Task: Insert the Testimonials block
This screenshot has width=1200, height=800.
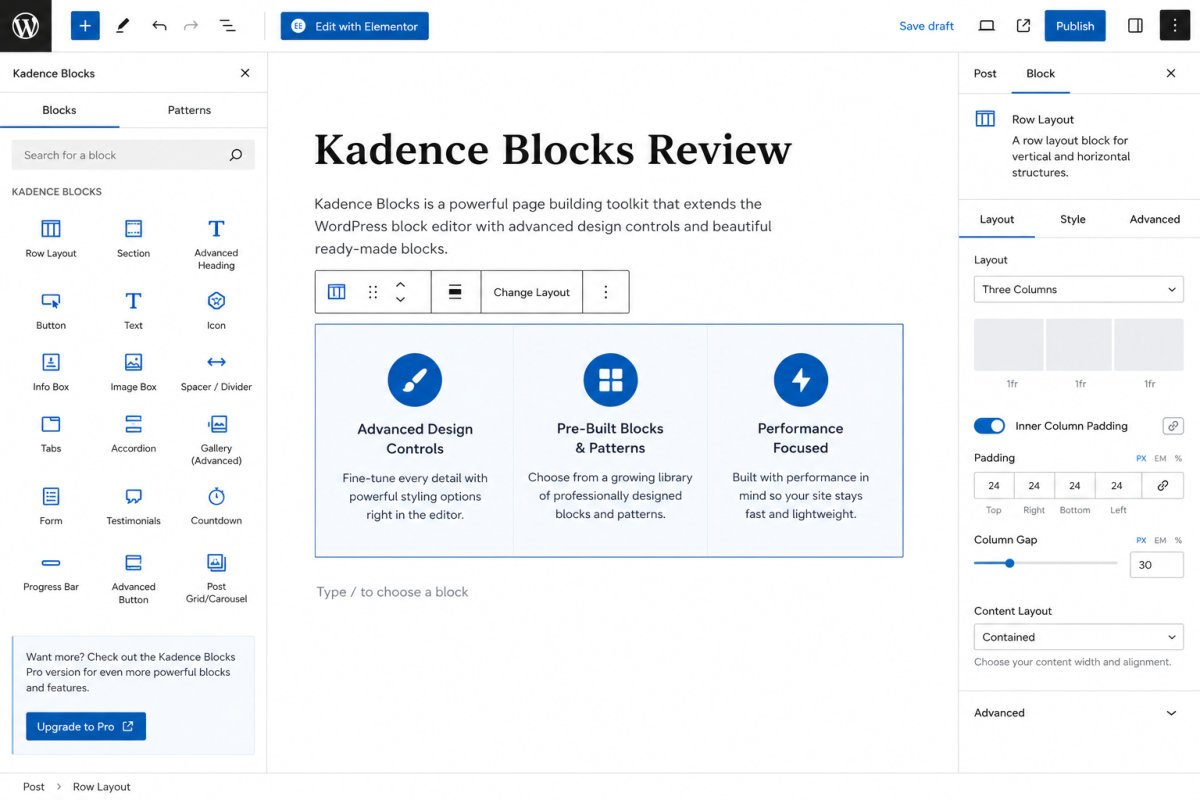Action: click(x=133, y=506)
